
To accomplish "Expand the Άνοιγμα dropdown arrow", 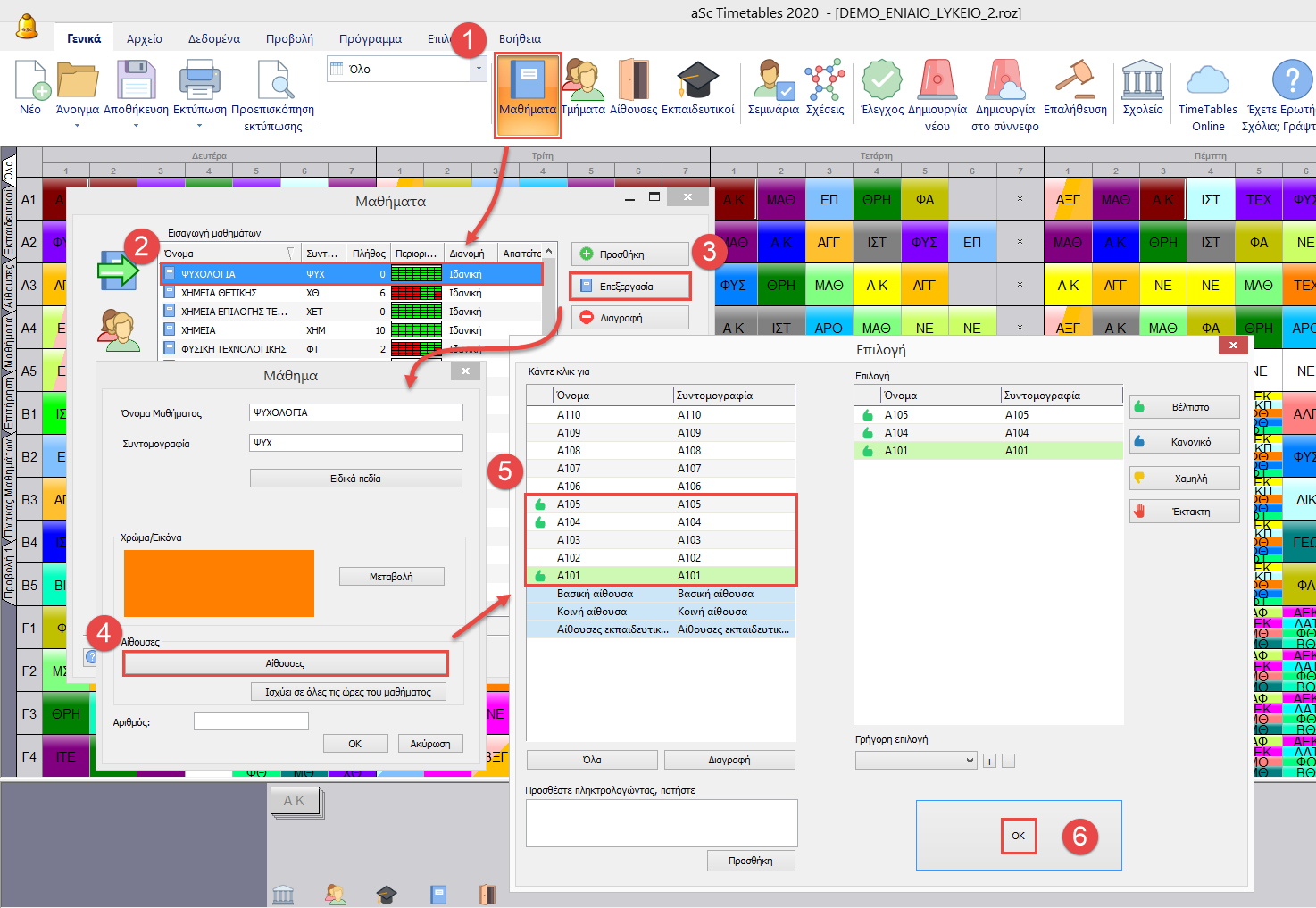I will (x=77, y=126).
